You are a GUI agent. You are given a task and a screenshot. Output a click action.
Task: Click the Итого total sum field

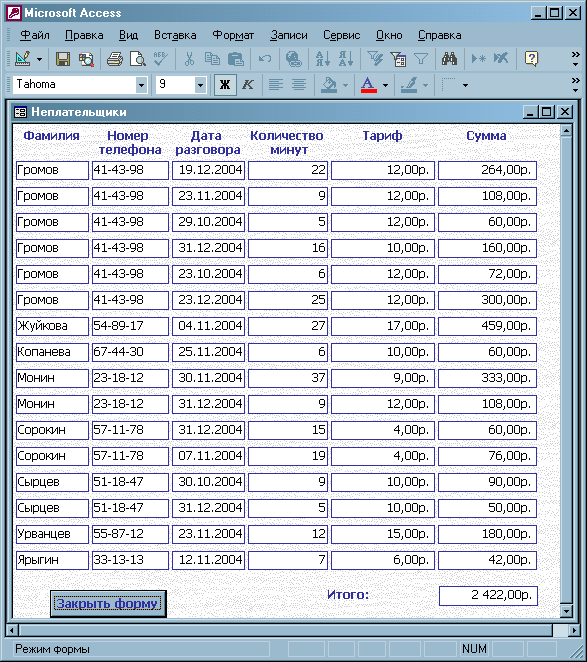coord(488,595)
